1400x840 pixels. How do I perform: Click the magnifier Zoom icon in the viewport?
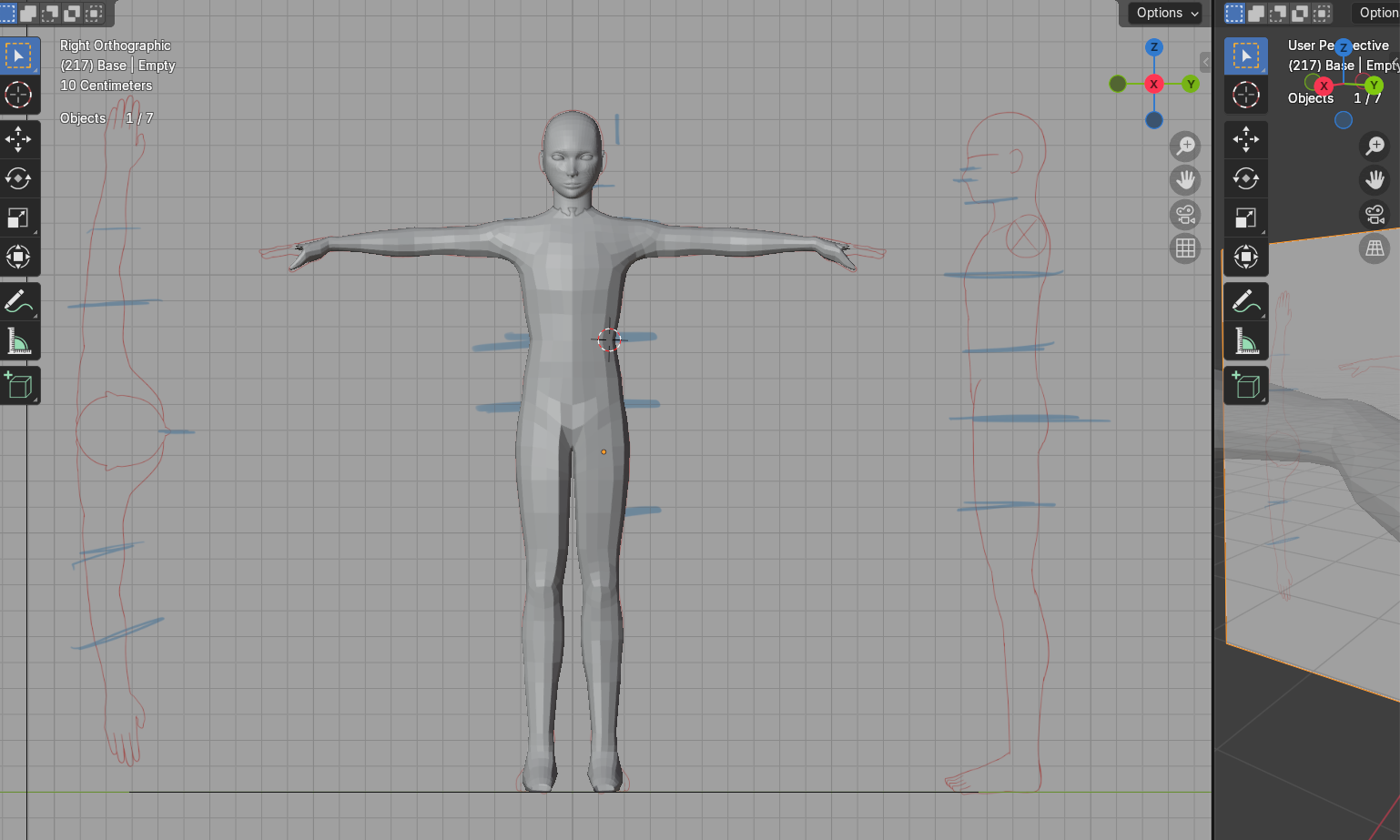tap(1185, 146)
